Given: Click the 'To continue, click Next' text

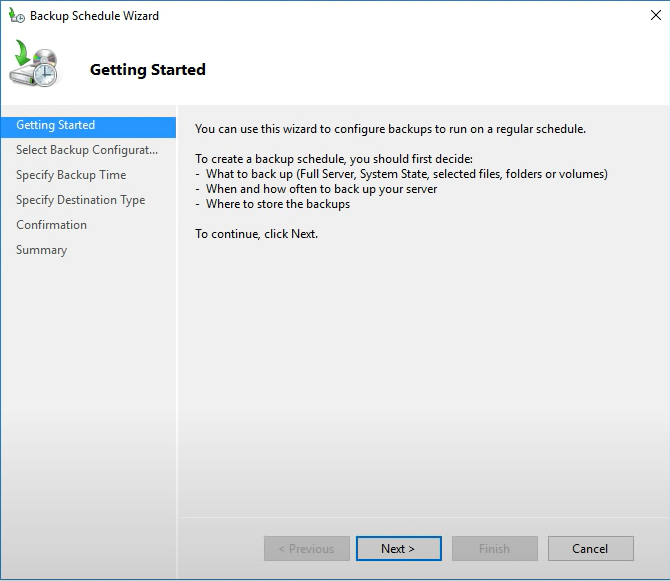Looking at the screenshot, I should 256,234.
